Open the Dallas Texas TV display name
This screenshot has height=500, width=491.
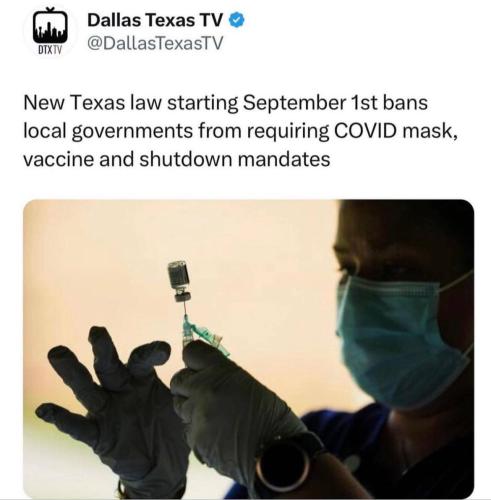(155, 20)
